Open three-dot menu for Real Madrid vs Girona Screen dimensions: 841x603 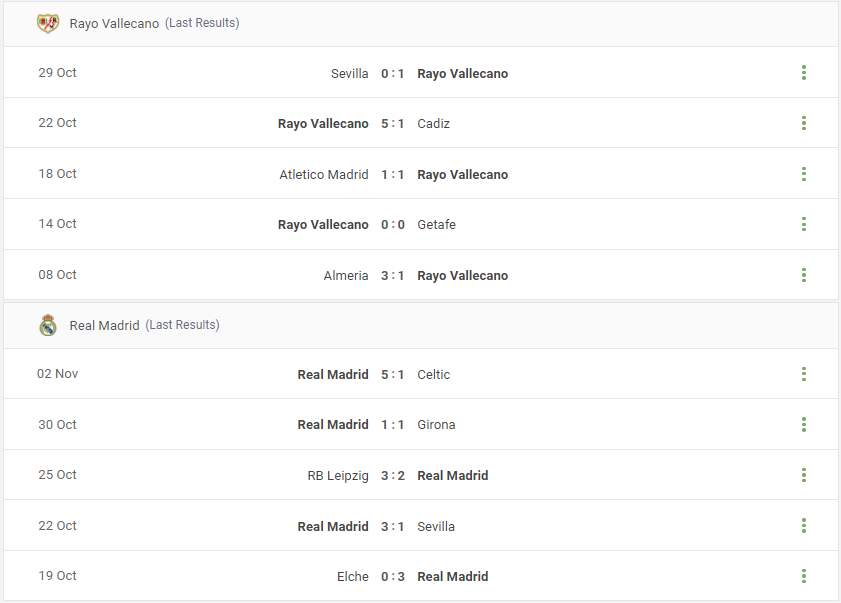click(x=803, y=424)
